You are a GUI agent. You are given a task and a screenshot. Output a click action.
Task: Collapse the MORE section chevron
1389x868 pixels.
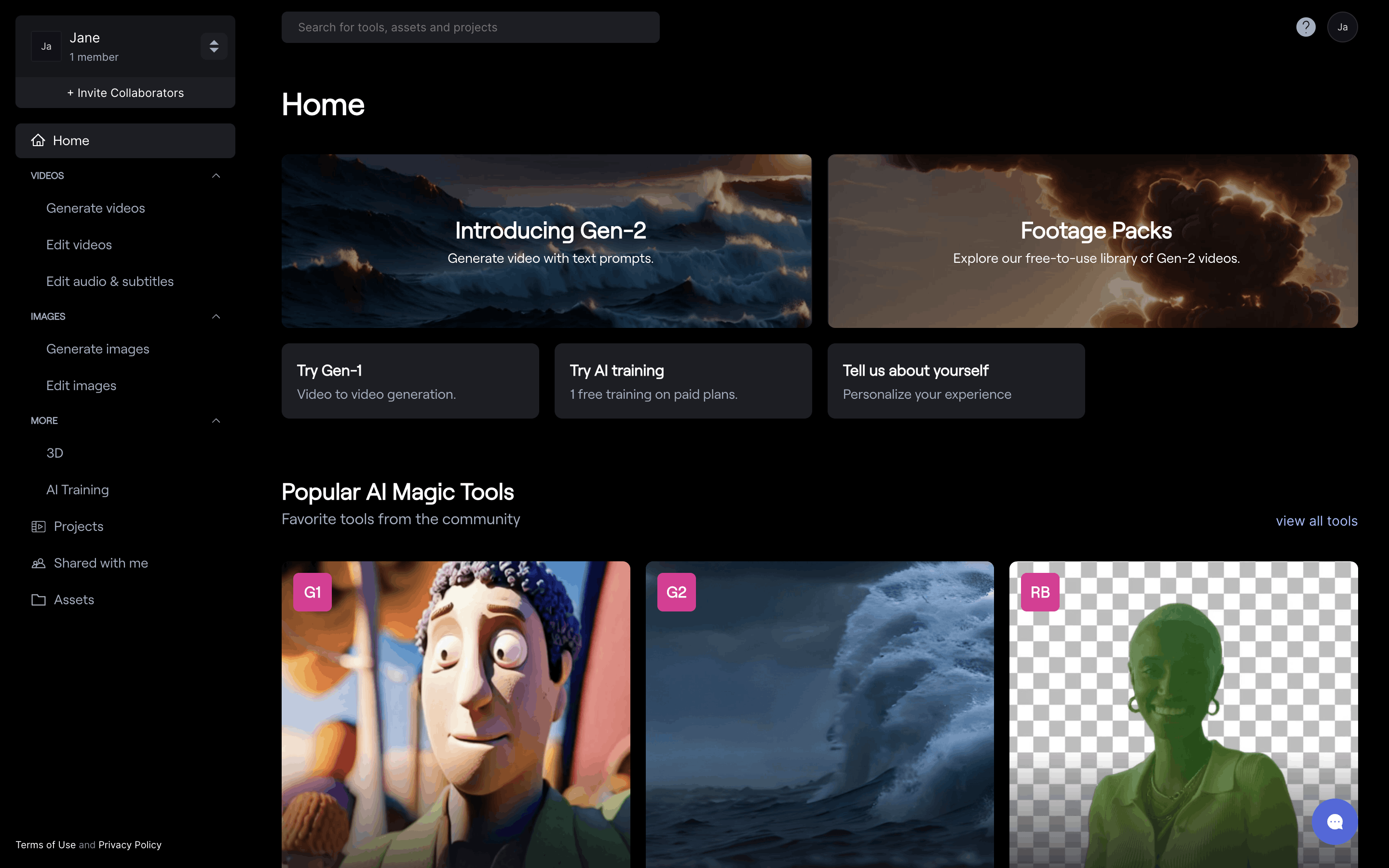click(216, 421)
